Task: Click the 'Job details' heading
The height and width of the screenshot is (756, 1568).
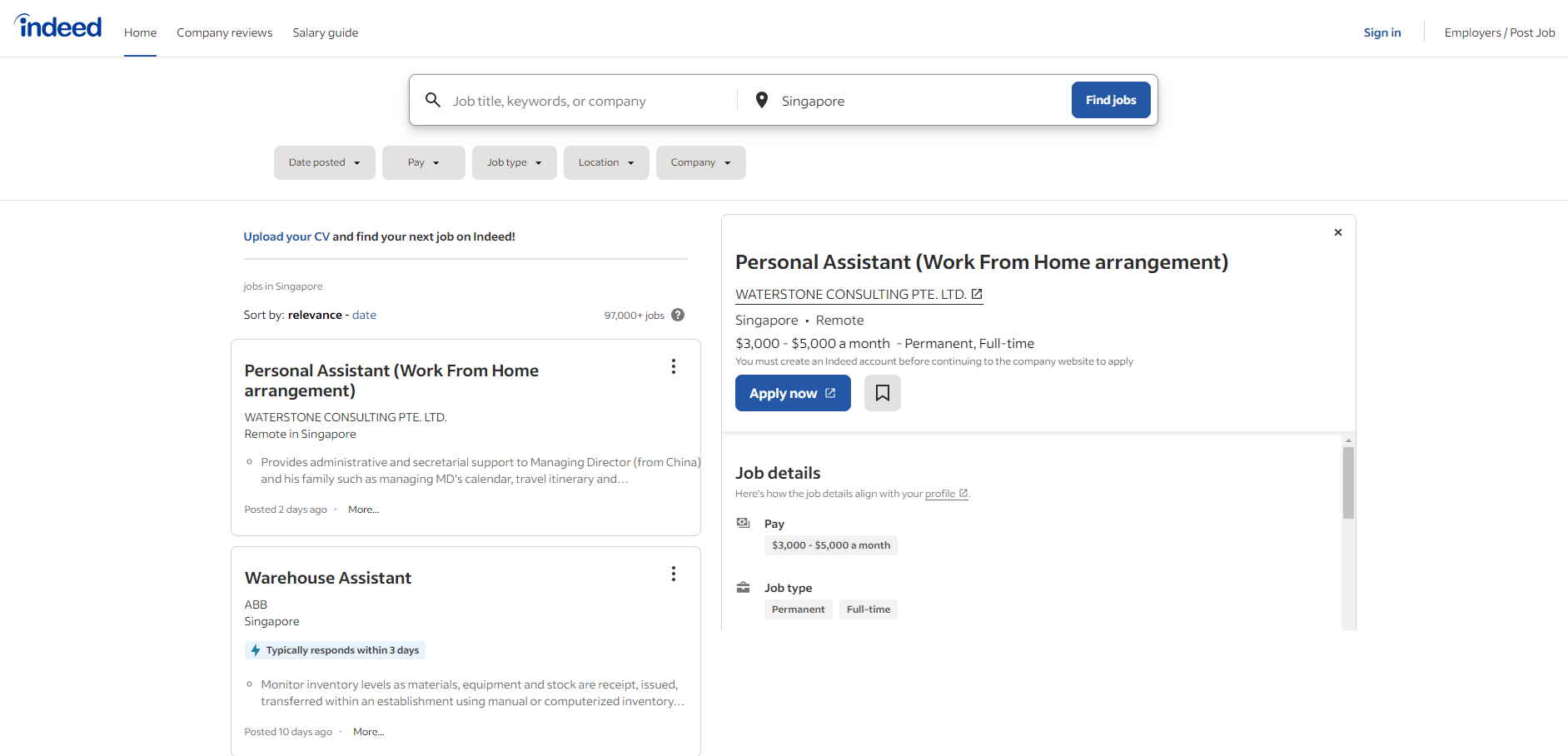Action: tap(778, 473)
